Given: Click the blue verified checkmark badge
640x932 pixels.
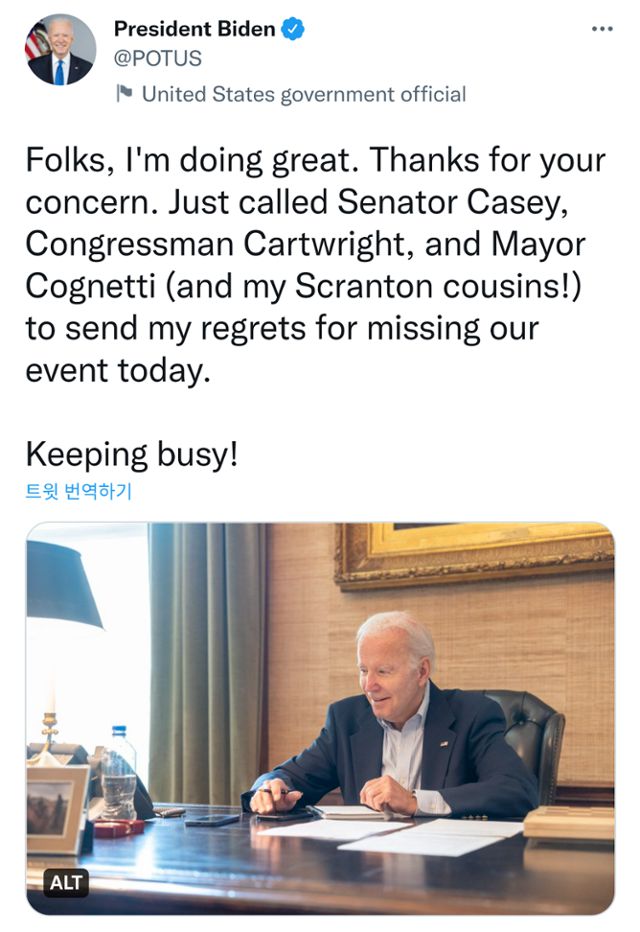Looking at the screenshot, I should click(292, 30).
